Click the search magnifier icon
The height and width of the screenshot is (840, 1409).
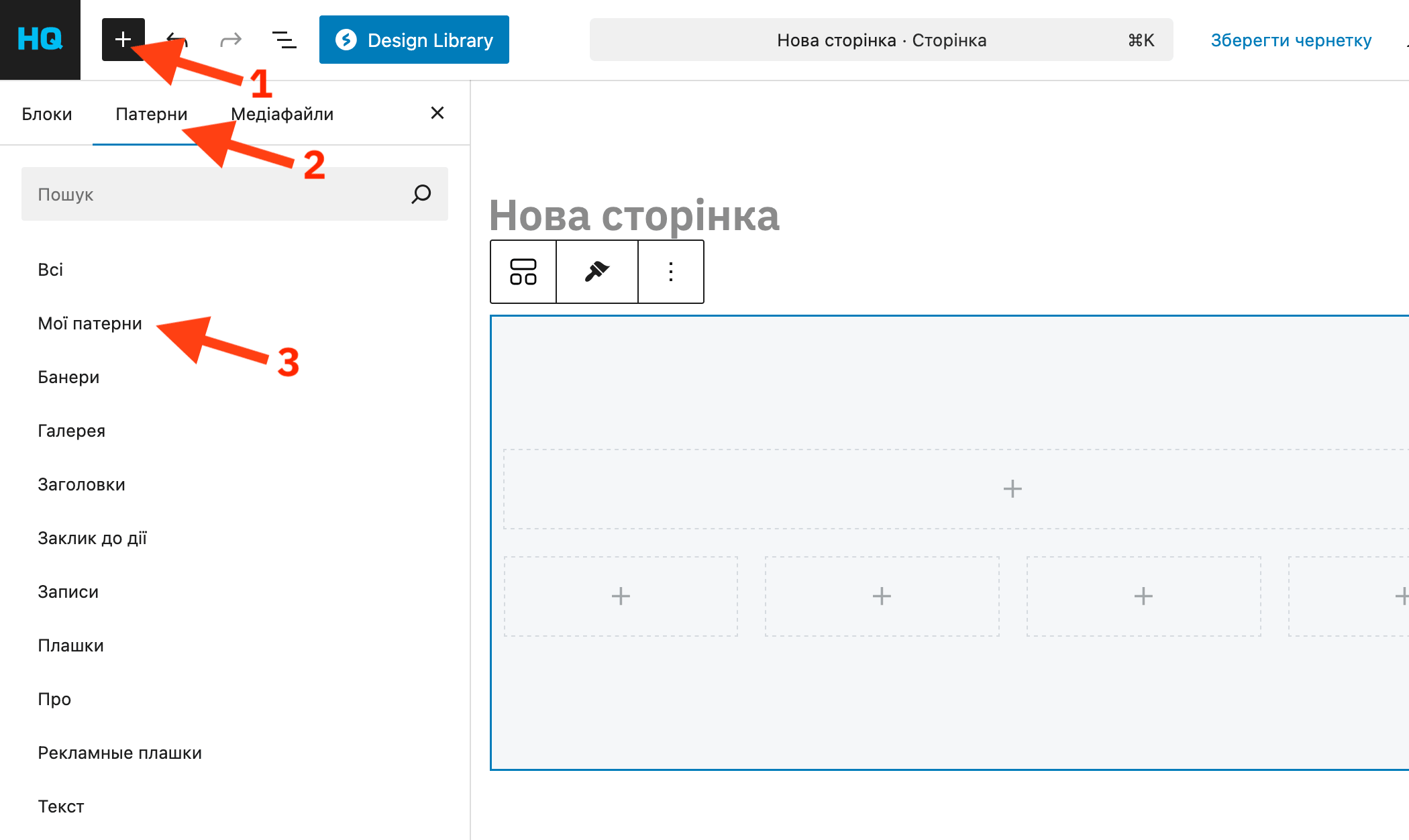(421, 194)
